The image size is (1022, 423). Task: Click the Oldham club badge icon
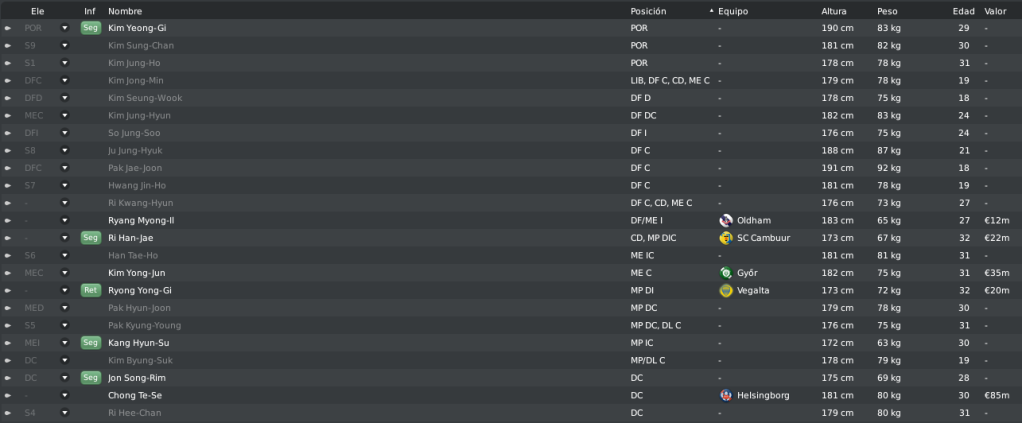725,220
